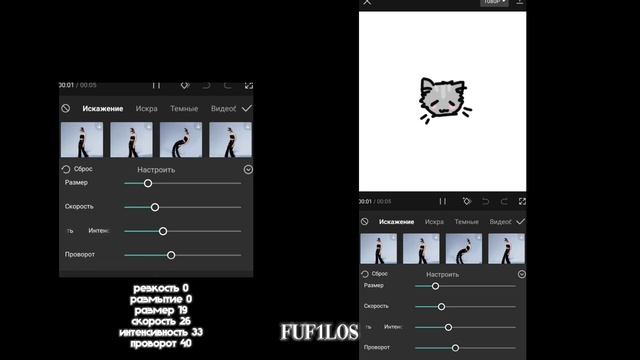Open Искажение tab in right phone
Image resolution: width=640 pixels, height=360 pixels.
396,222
